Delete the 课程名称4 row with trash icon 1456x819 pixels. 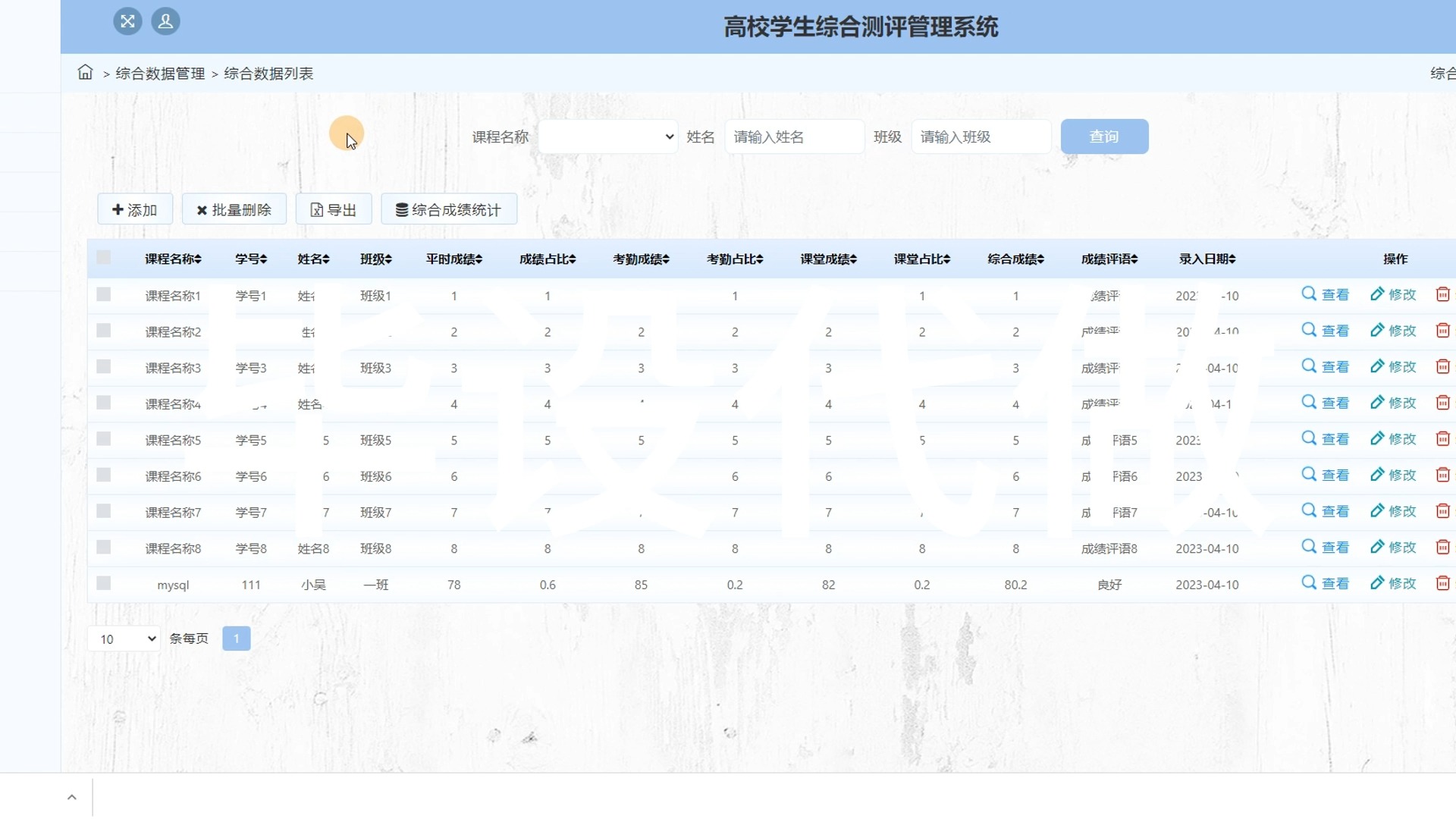[x=1442, y=403]
